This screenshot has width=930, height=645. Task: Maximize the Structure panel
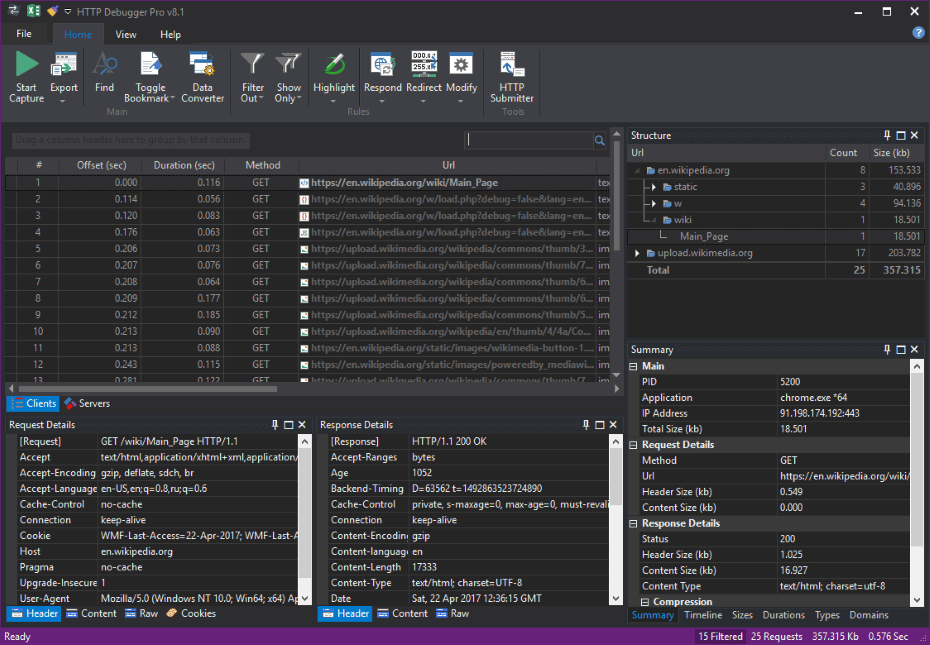pyautogui.click(x=900, y=135)
